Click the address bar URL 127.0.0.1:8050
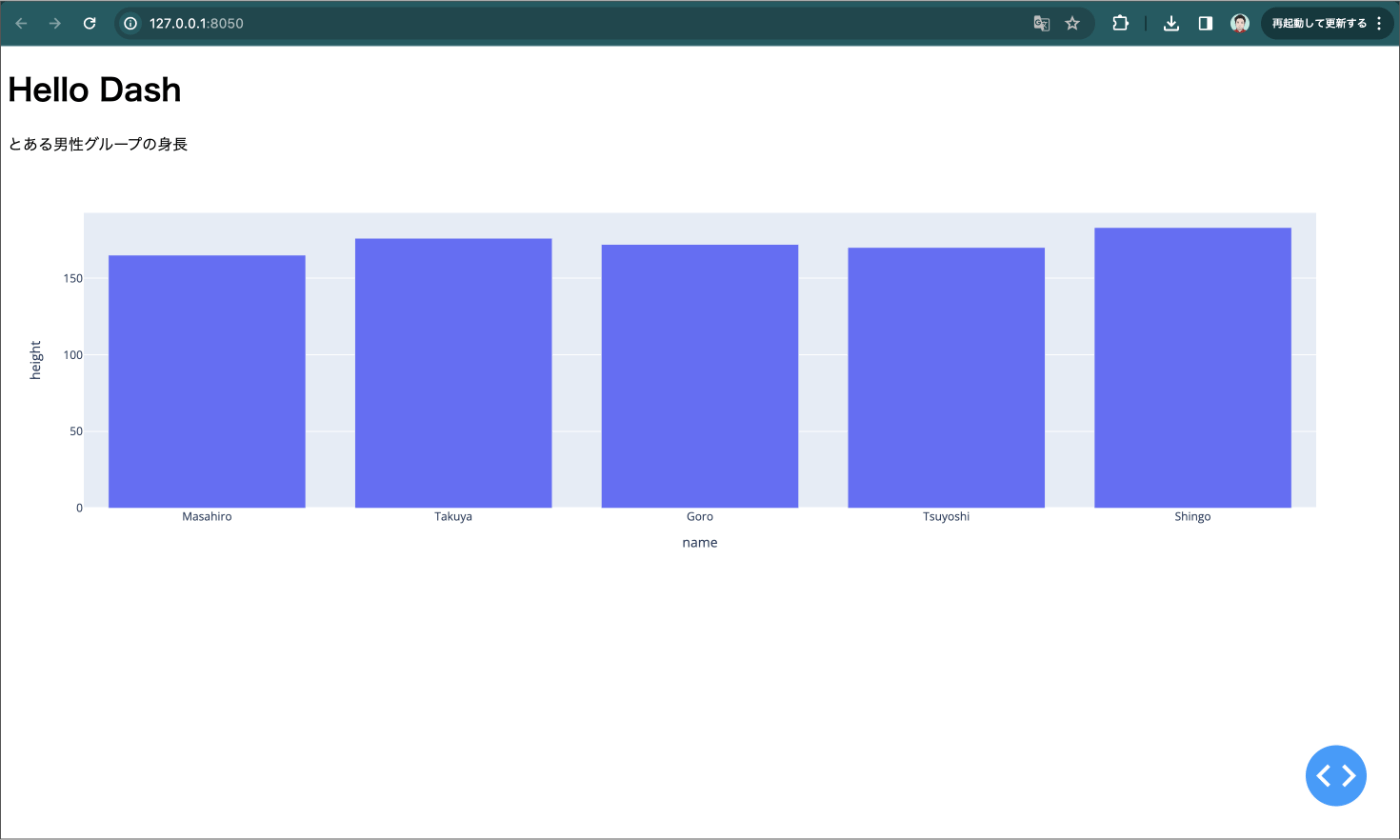Image resolution: width=1400 pixels, height=840 pixels. 196,23
